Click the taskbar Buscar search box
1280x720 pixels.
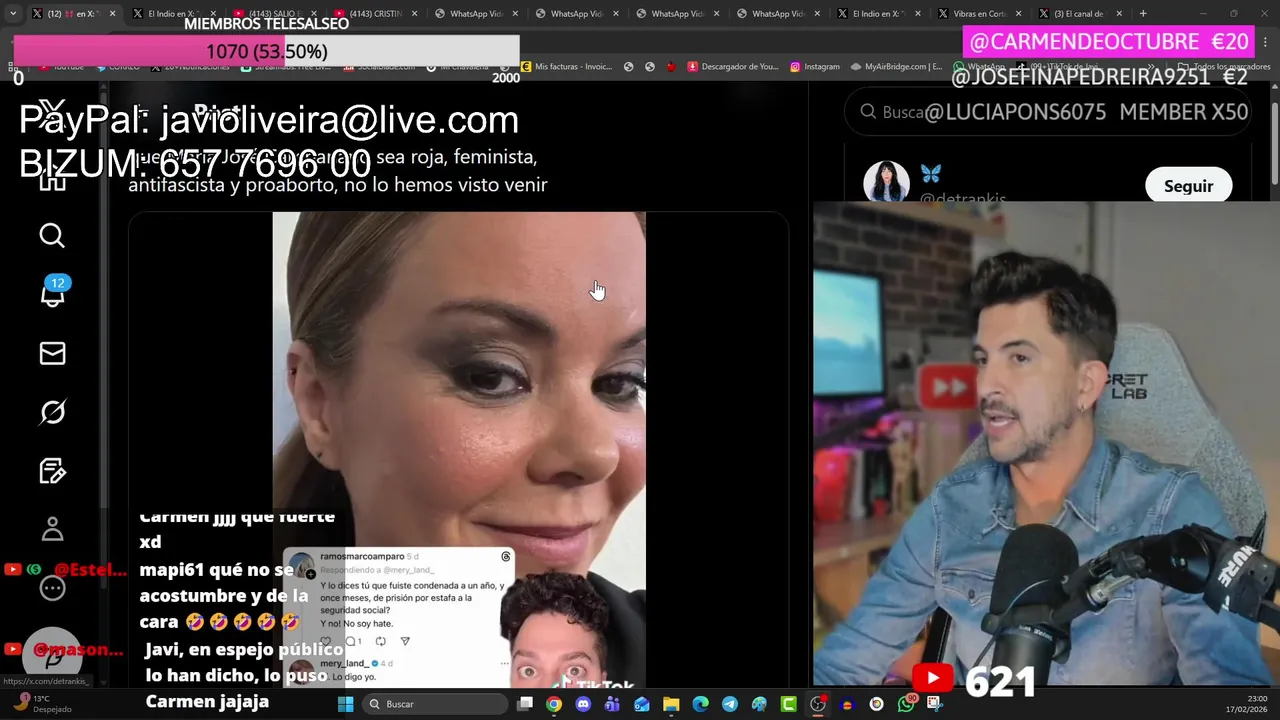(436, 704)
